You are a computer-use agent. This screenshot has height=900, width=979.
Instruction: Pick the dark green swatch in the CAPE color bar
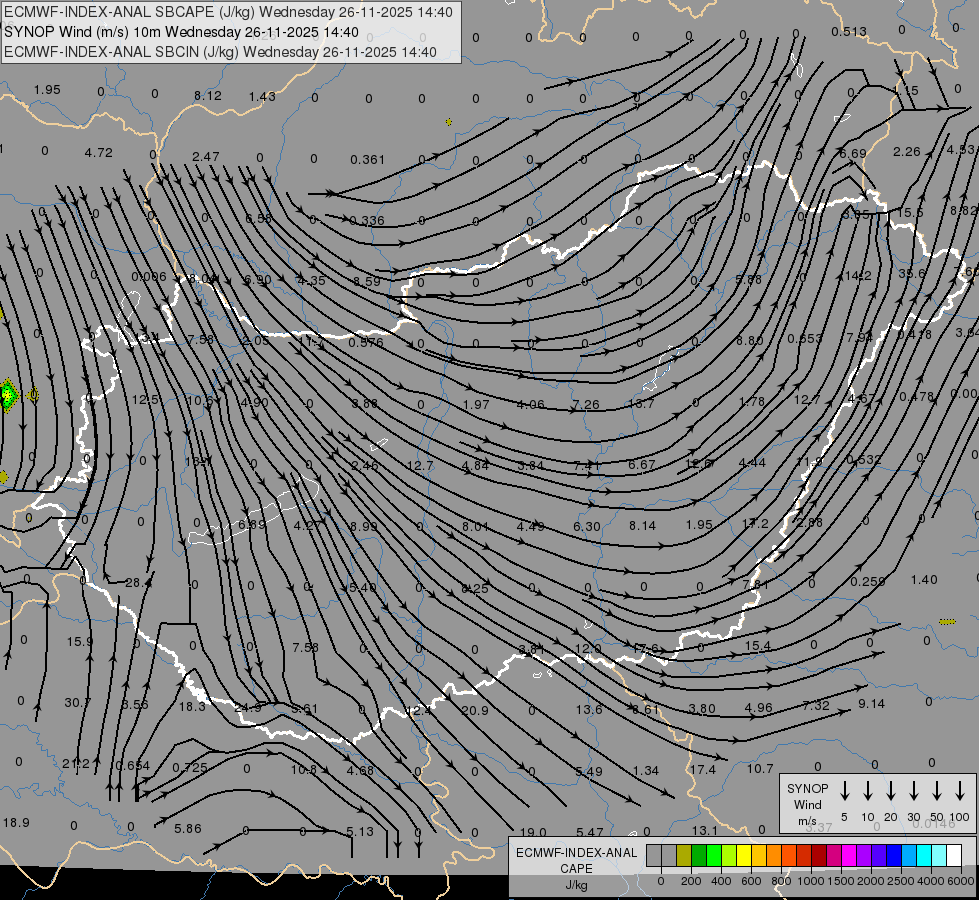[699, 855]
